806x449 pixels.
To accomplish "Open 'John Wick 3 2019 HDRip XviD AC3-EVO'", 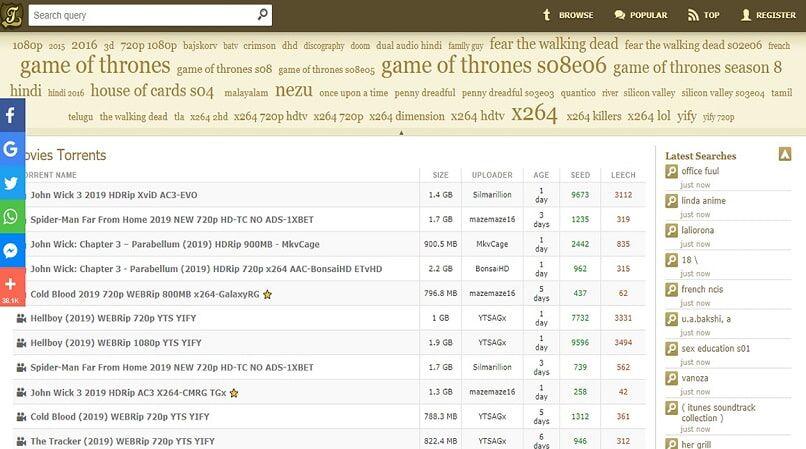I will point(114,195).
